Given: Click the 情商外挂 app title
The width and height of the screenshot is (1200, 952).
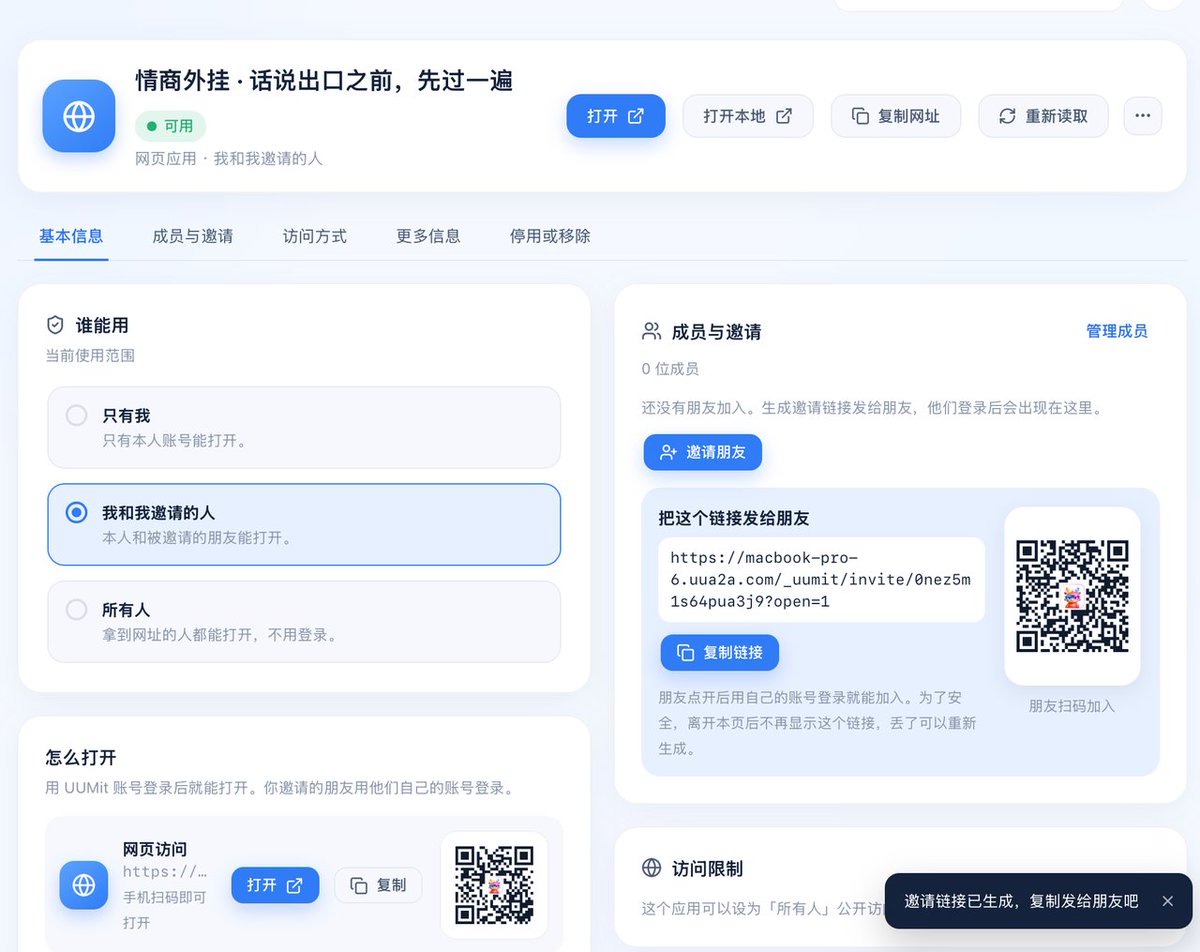Looking at the screenshot, I should pos(324,81).
